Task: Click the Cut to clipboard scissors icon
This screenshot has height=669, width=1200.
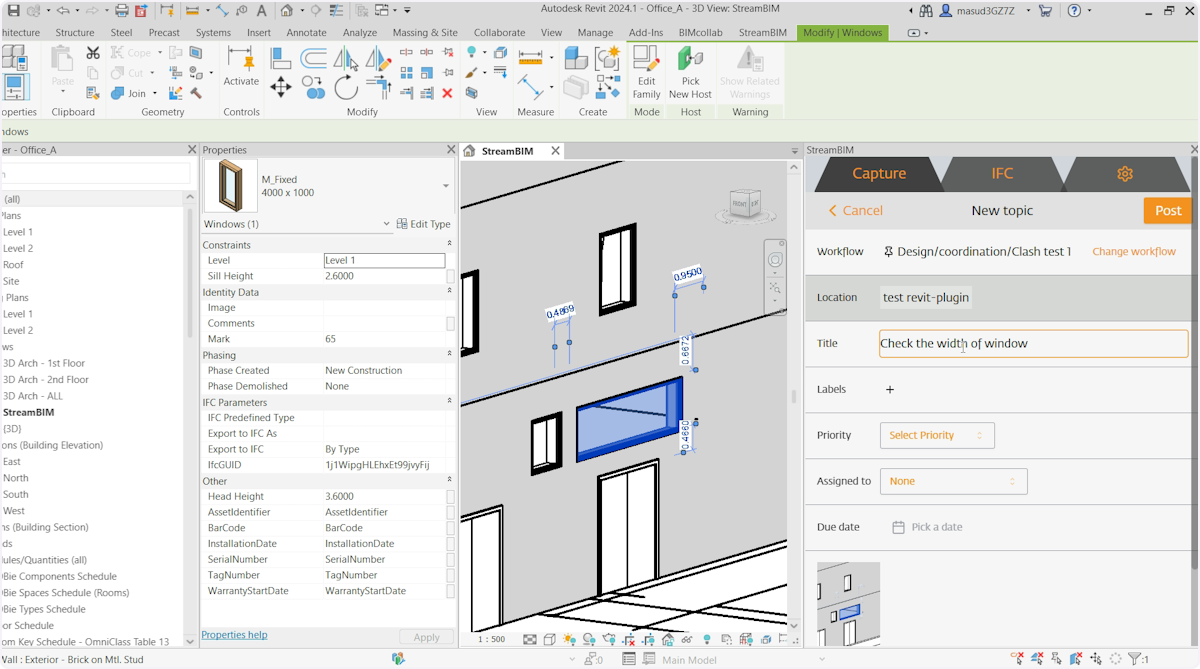Action: (x=93, y=53)
